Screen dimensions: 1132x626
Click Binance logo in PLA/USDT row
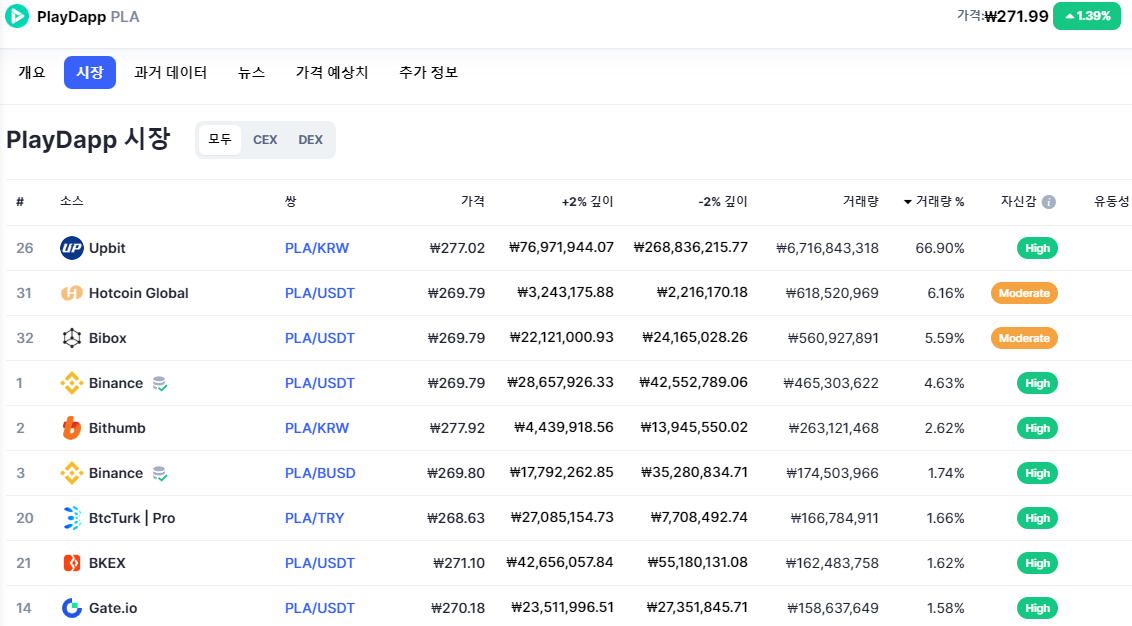(71, 383)
